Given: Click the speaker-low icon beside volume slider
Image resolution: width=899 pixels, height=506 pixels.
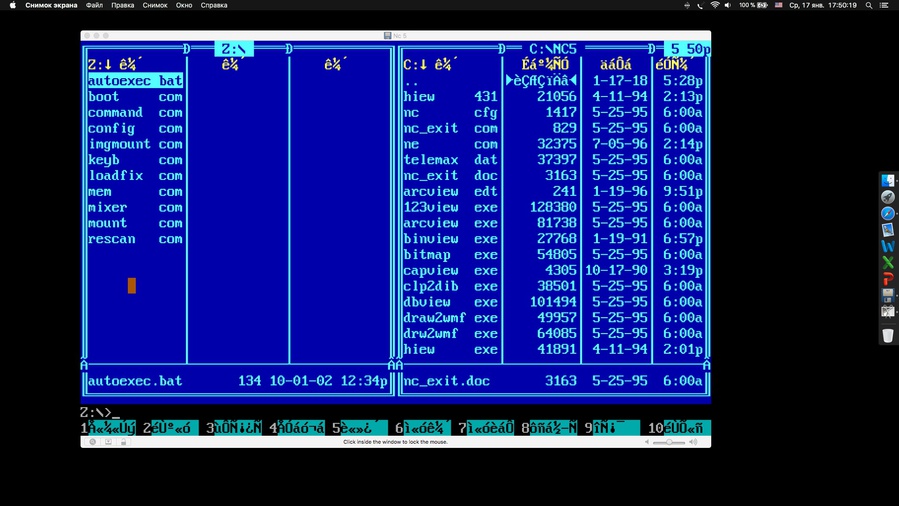Looking at the screenshot, I should pos(647,442).
